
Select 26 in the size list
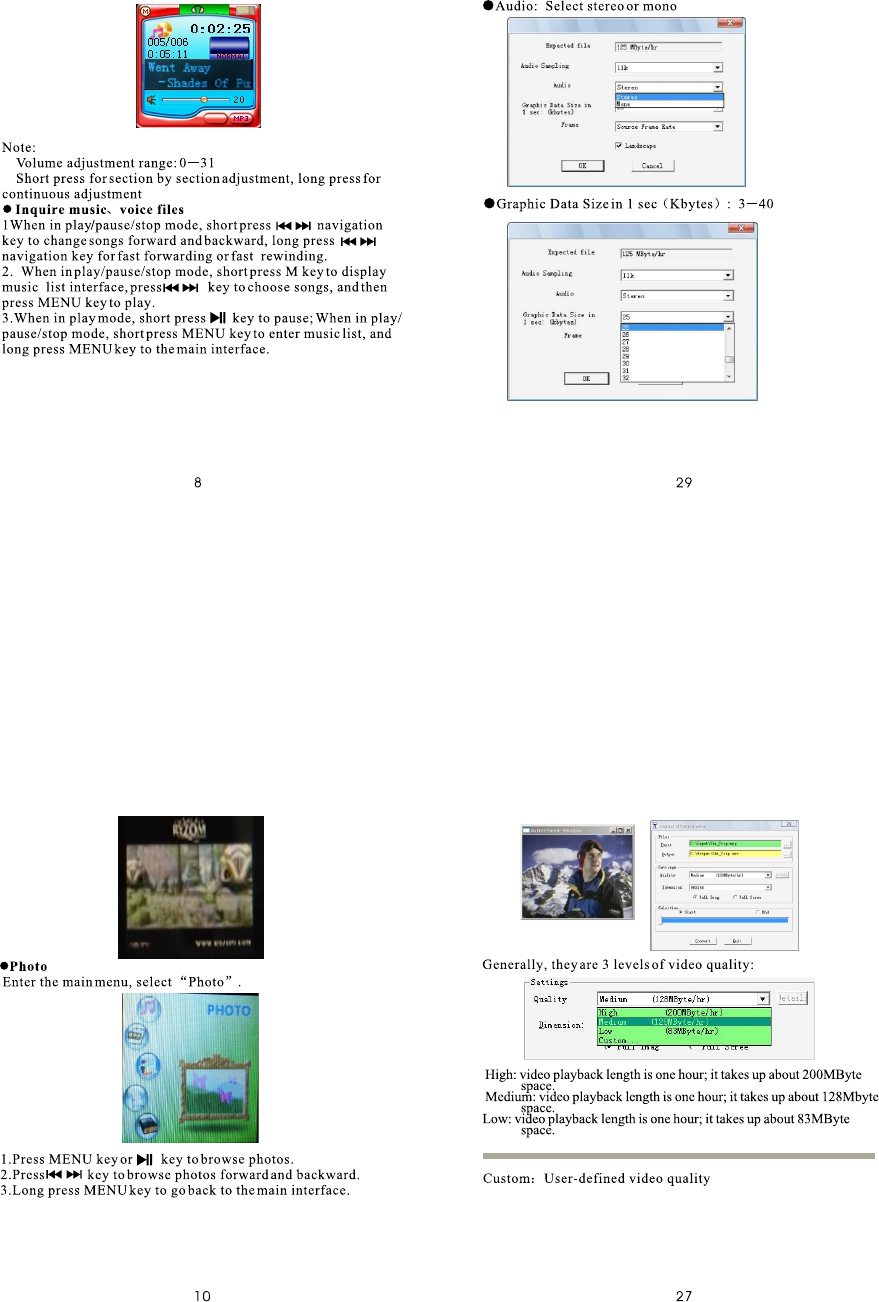[672, 334]
